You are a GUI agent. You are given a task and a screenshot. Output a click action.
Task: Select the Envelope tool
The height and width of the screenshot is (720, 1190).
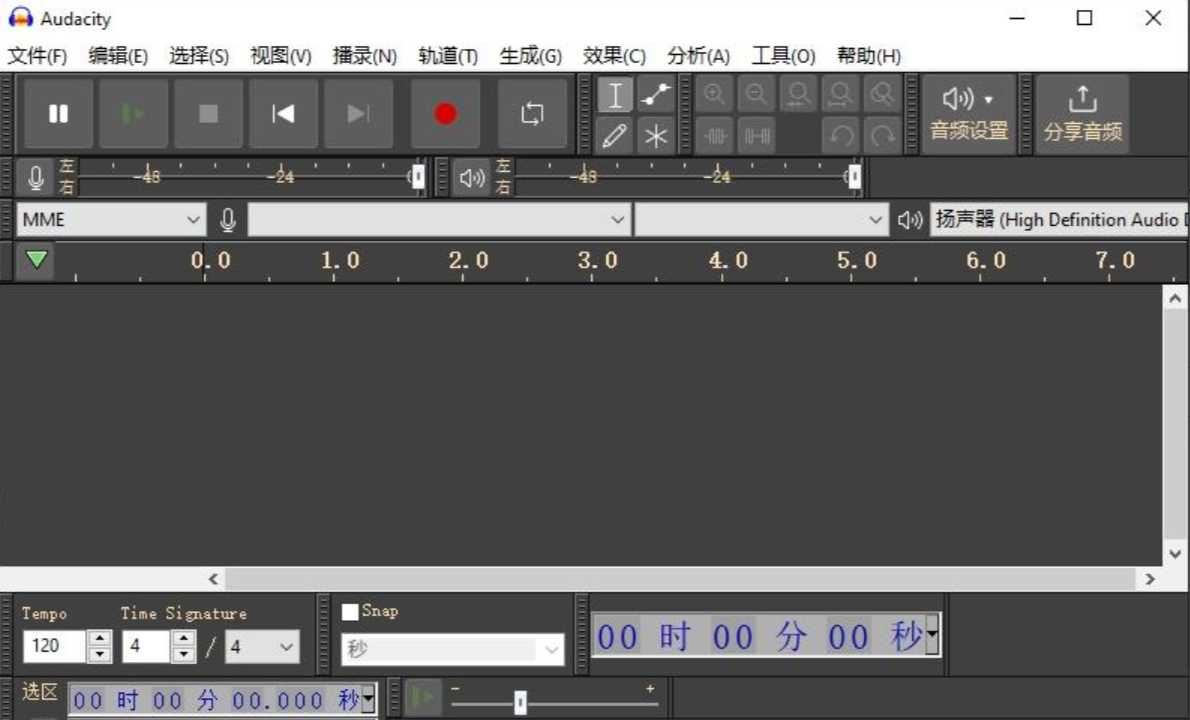pos(655,95)
